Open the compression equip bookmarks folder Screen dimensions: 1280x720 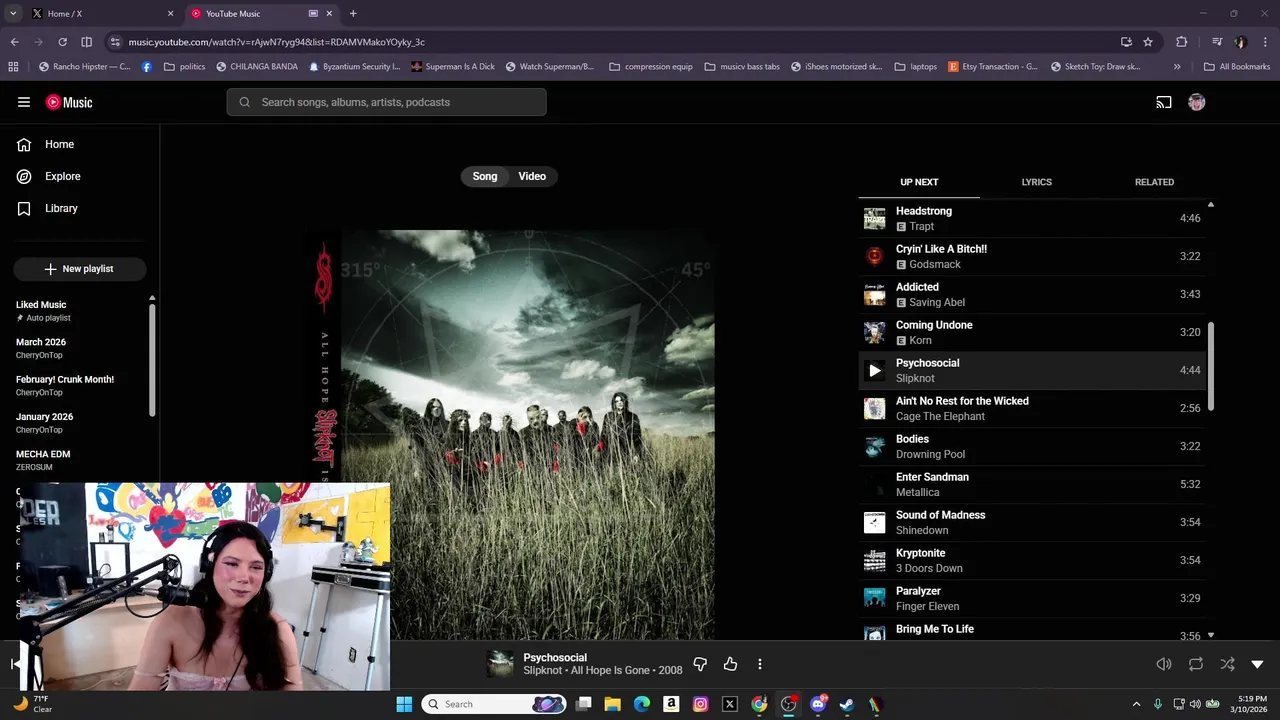coord(650,67)
